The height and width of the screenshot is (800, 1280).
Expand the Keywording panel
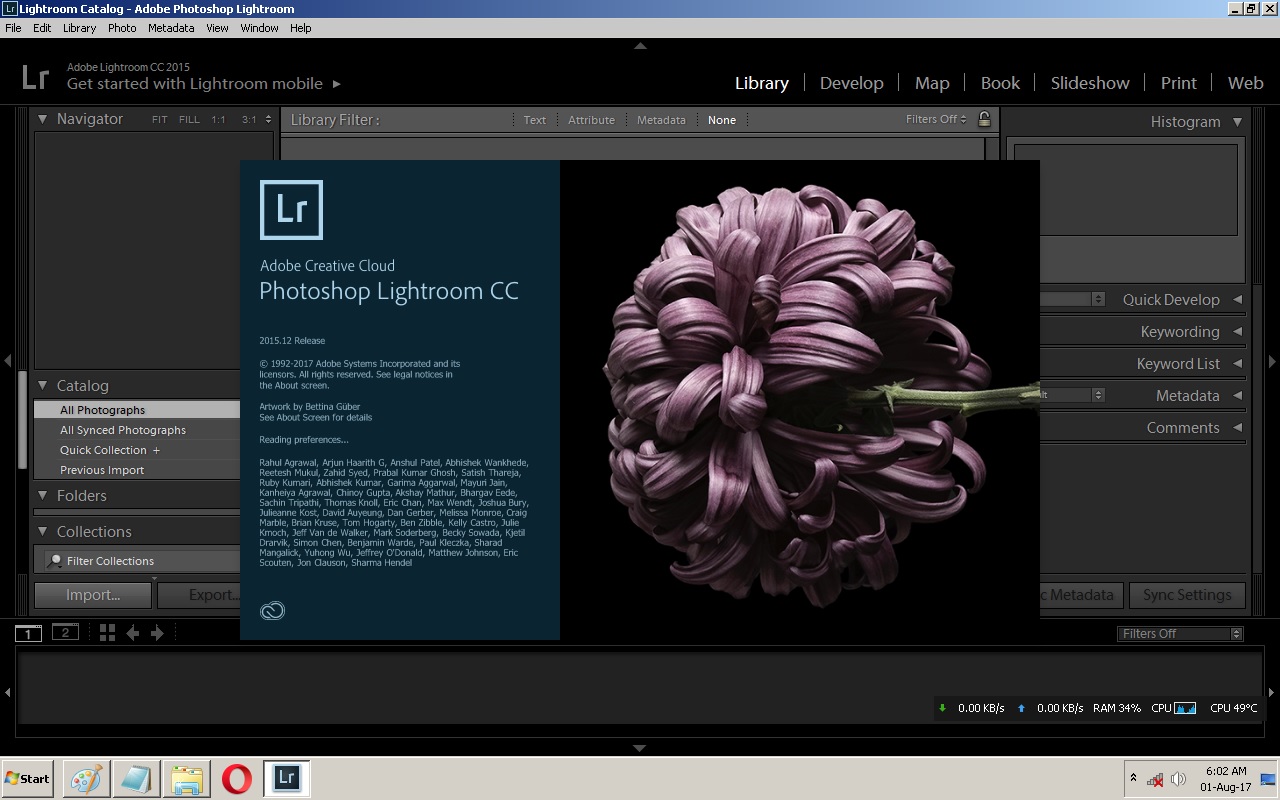(x=1237, y=331)
